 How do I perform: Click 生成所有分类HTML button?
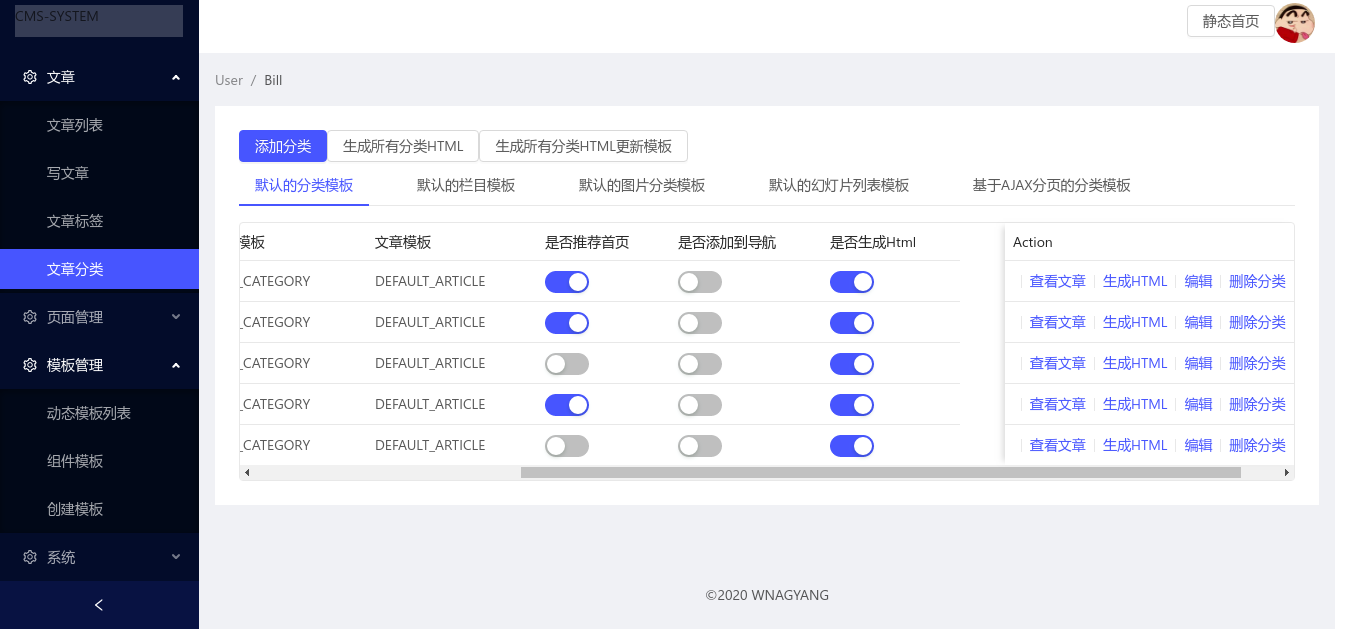[x=404, y=146]
